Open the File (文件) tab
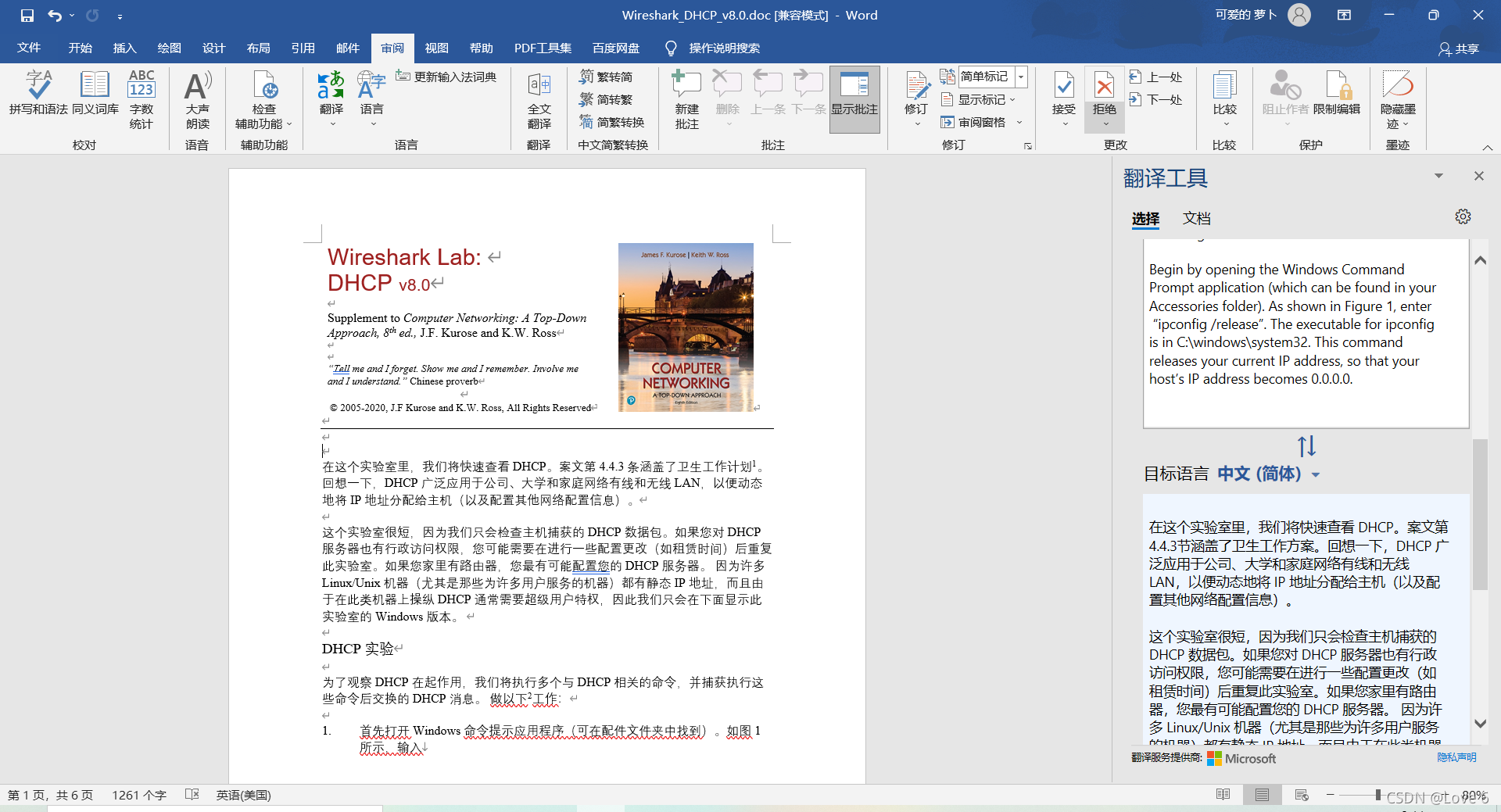Image resolution: width=1501 pixels, height=812 pixels. coord(29,48)
